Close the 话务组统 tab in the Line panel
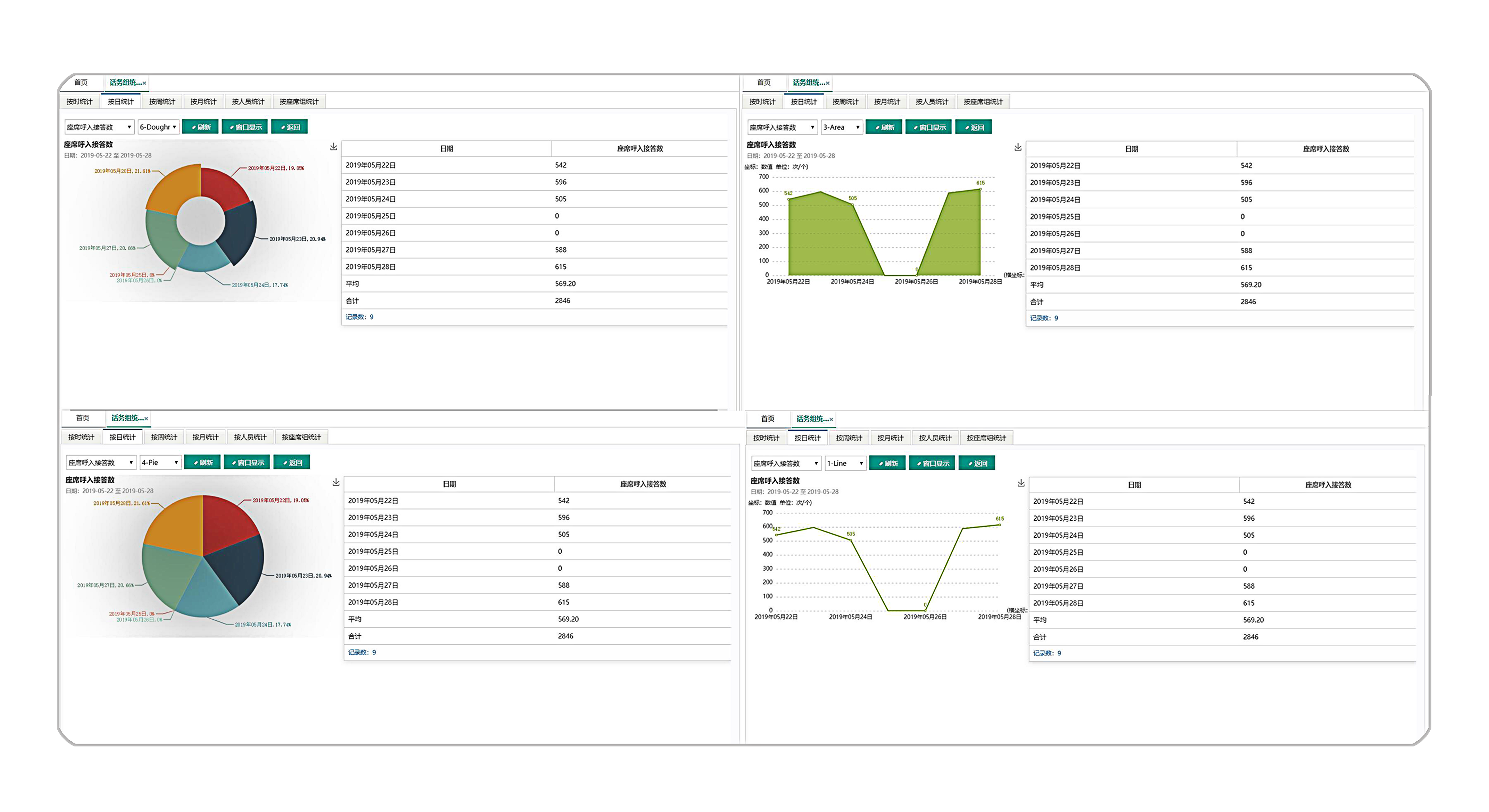Viewport: 1489px width, 812px height. click(x=831, y=420)
